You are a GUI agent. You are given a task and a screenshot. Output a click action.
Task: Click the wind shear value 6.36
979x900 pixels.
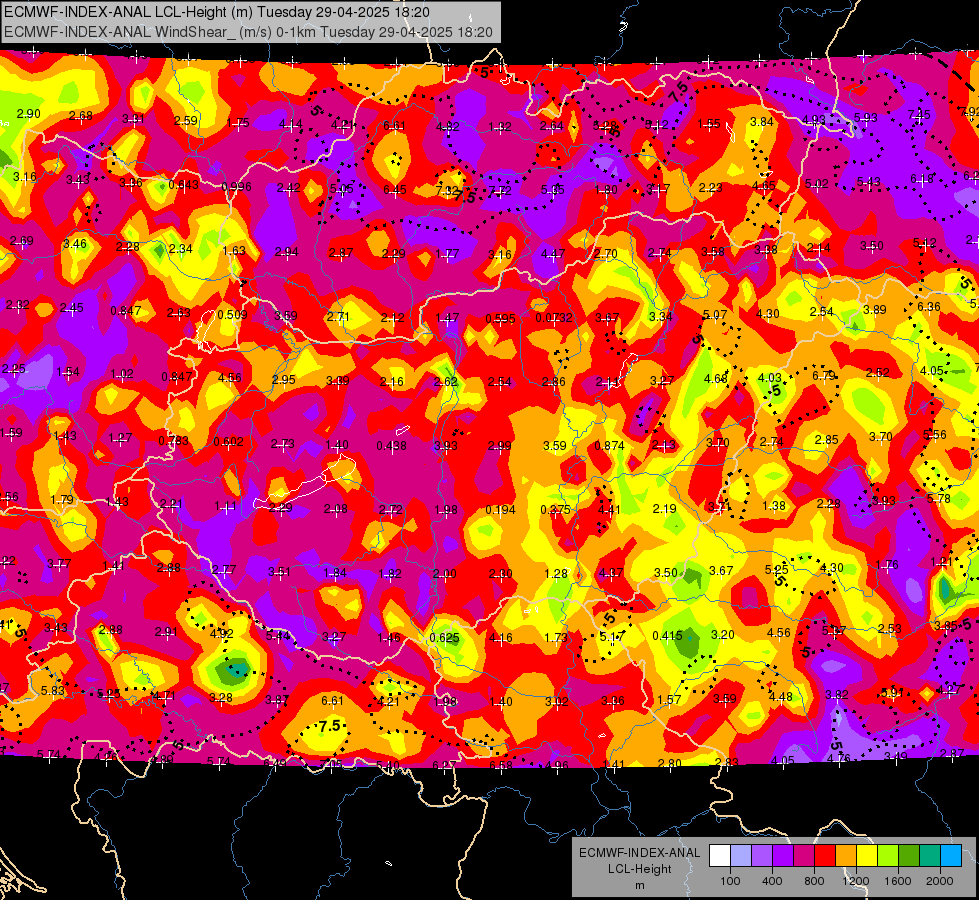929,307
